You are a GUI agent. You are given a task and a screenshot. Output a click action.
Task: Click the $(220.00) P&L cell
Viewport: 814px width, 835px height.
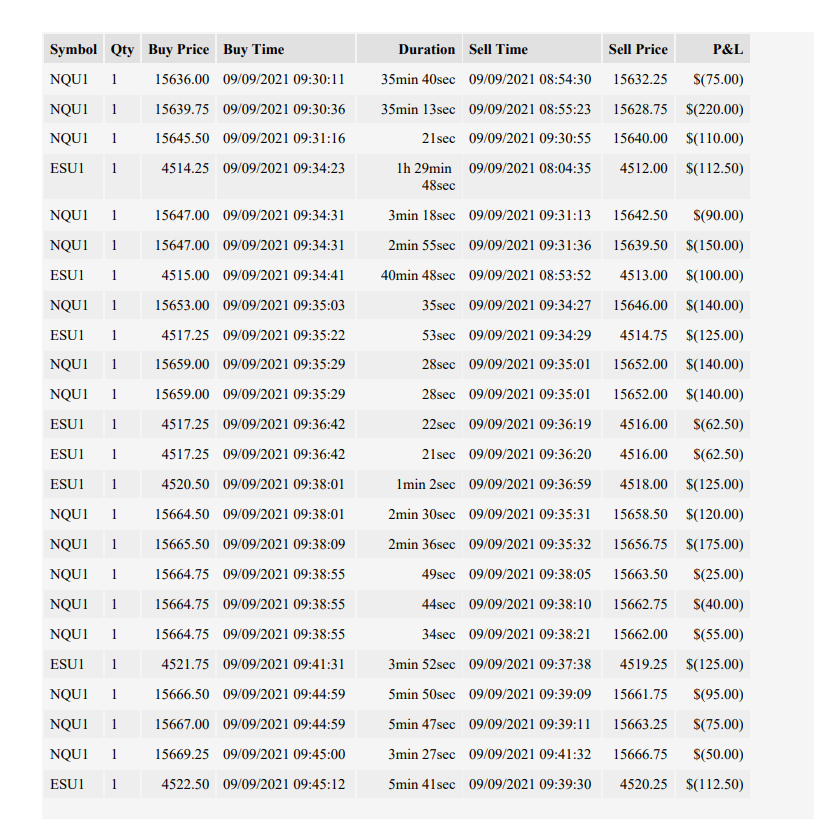point(713,109)
